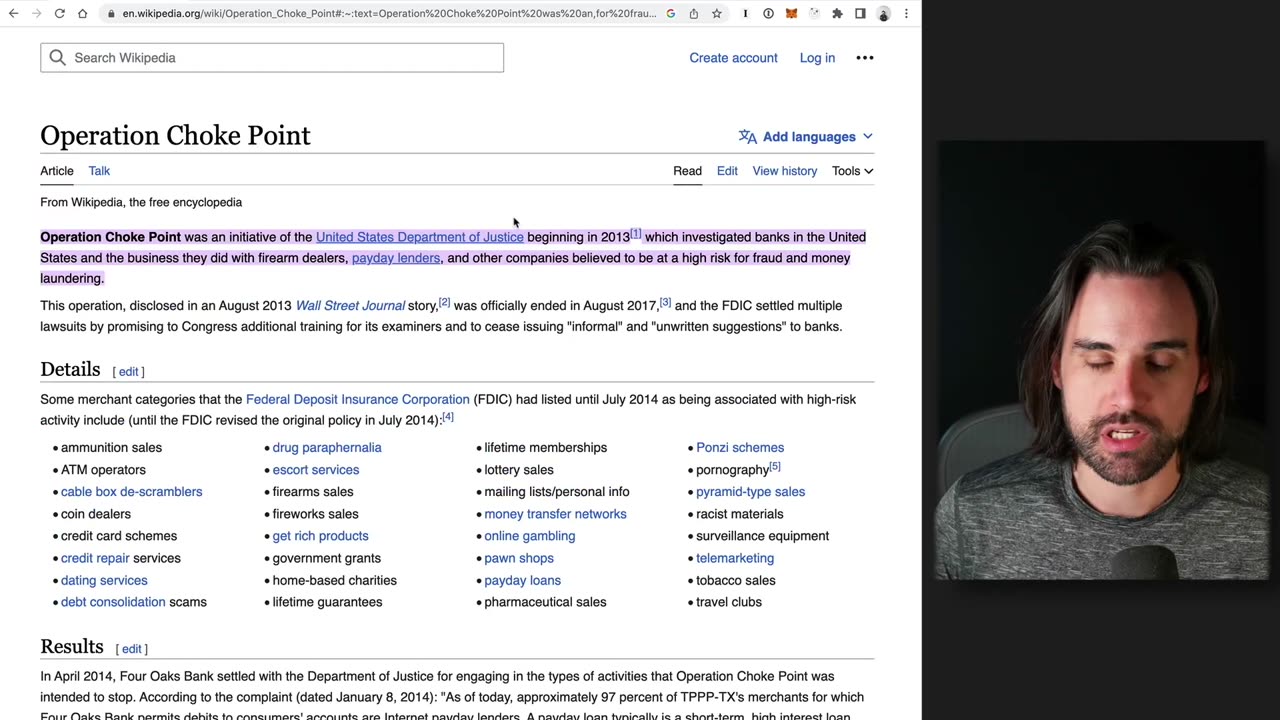Open the Chrome profile avatar

point(884,14)
